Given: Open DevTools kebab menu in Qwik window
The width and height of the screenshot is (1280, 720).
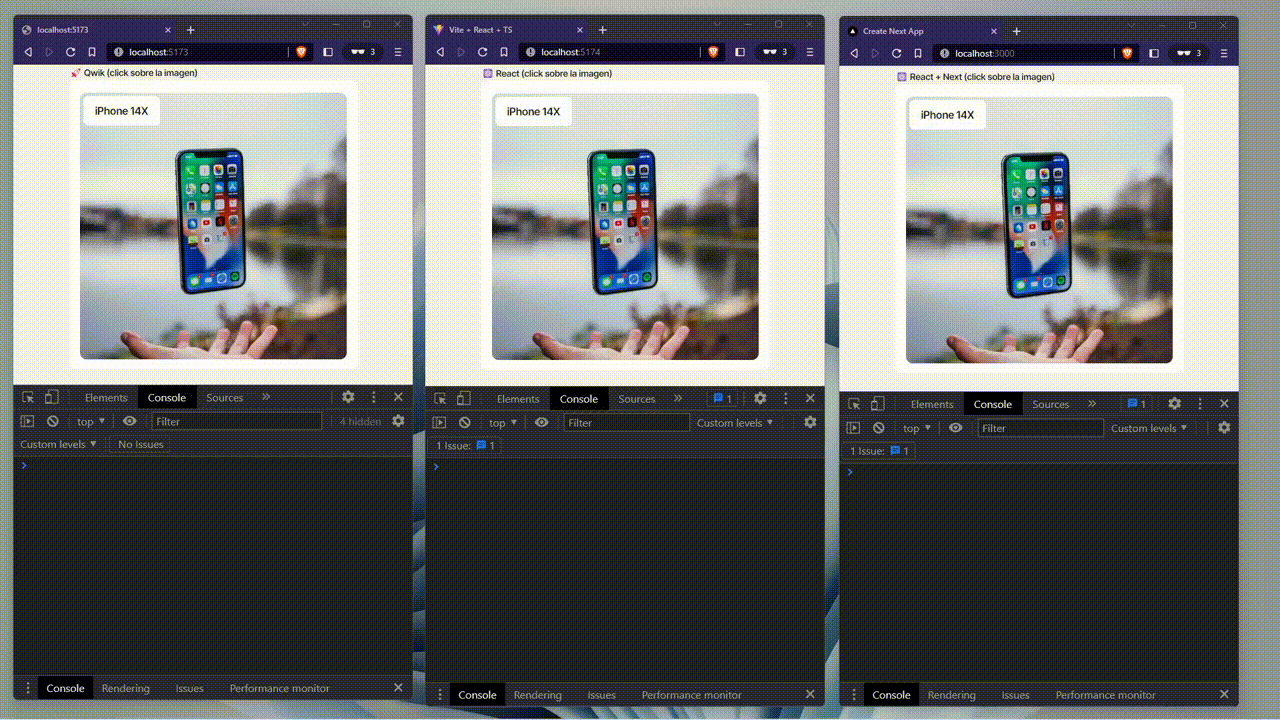Looking at the screenshot, I should pos(374,397).
